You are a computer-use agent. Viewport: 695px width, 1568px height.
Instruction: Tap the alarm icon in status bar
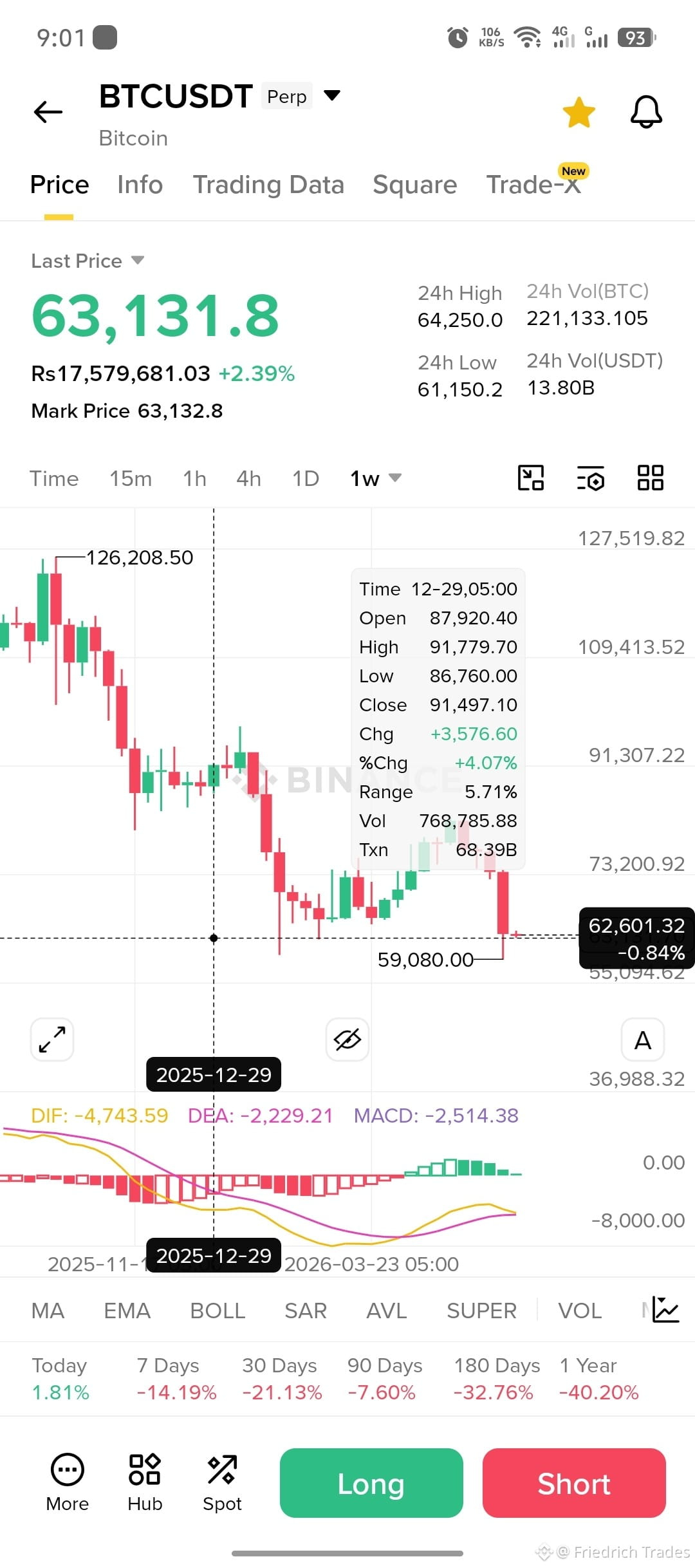pos(458,37)
